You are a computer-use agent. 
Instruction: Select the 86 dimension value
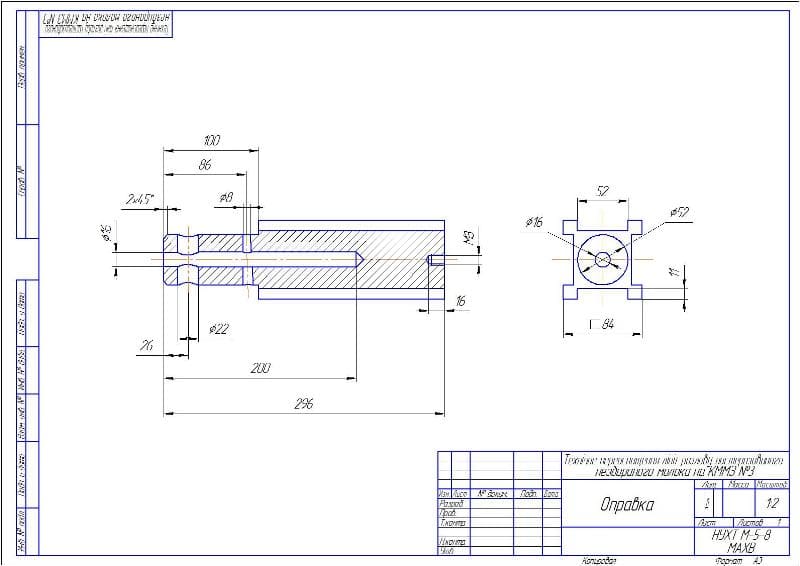[205, 164]
